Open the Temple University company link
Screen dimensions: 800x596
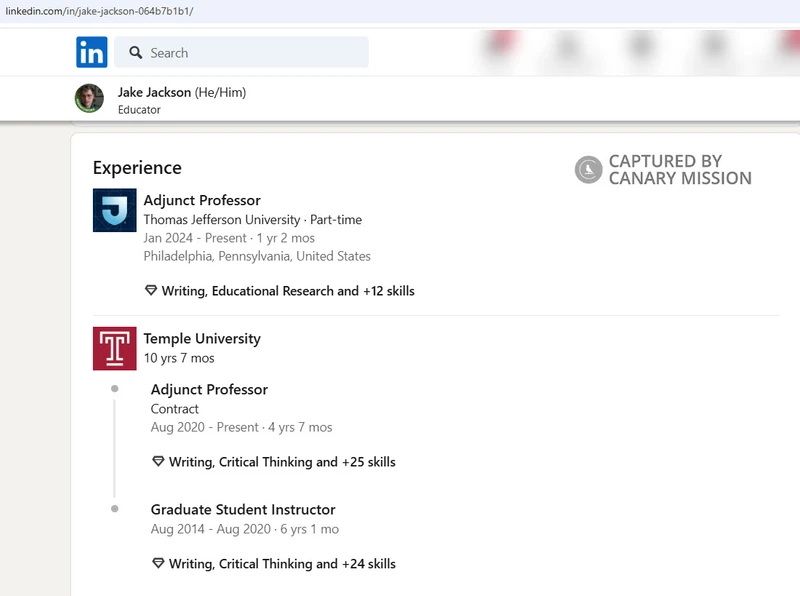(x=202, y=338)
